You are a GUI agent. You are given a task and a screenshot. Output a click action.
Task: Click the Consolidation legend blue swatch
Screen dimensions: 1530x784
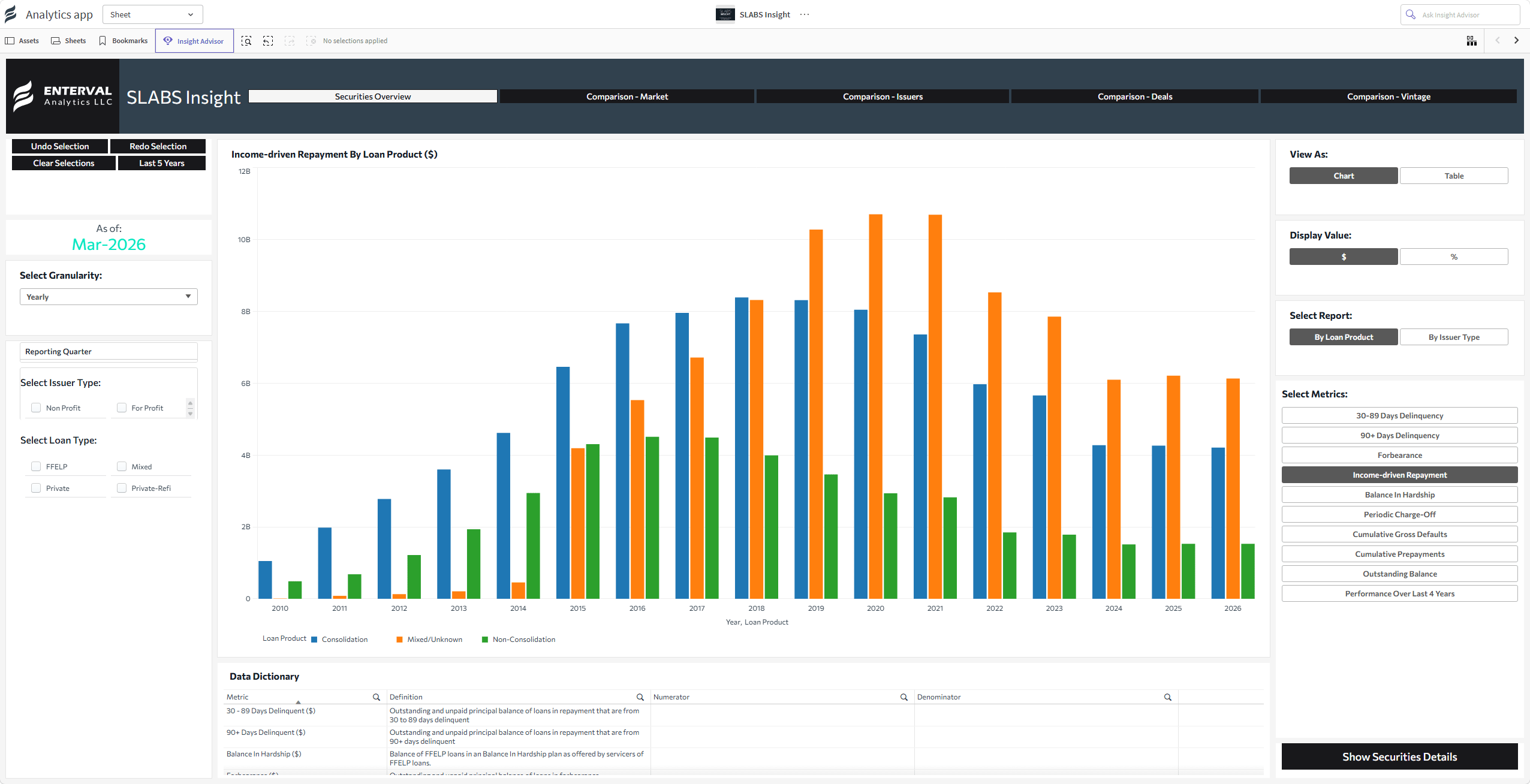point(314,640)
